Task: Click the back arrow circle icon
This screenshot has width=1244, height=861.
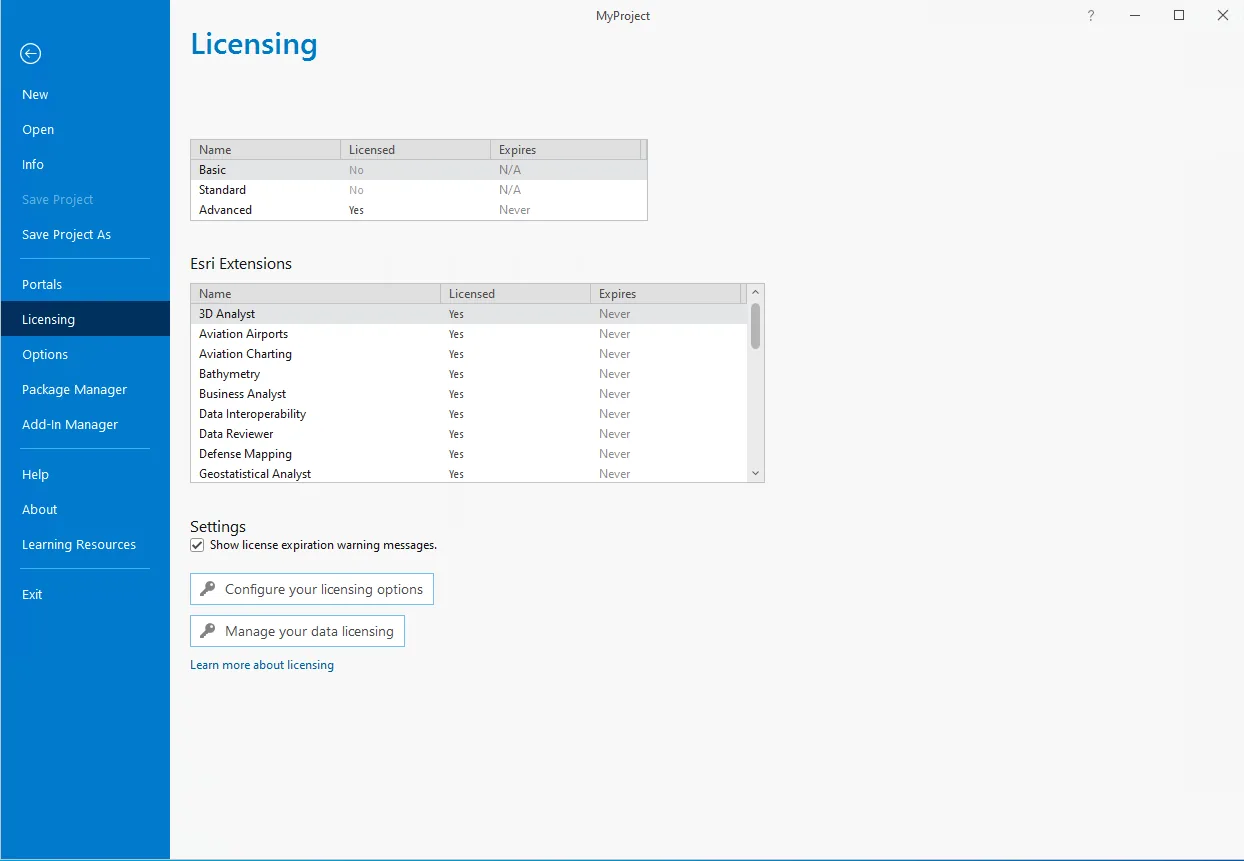Action: pos(31,54)
